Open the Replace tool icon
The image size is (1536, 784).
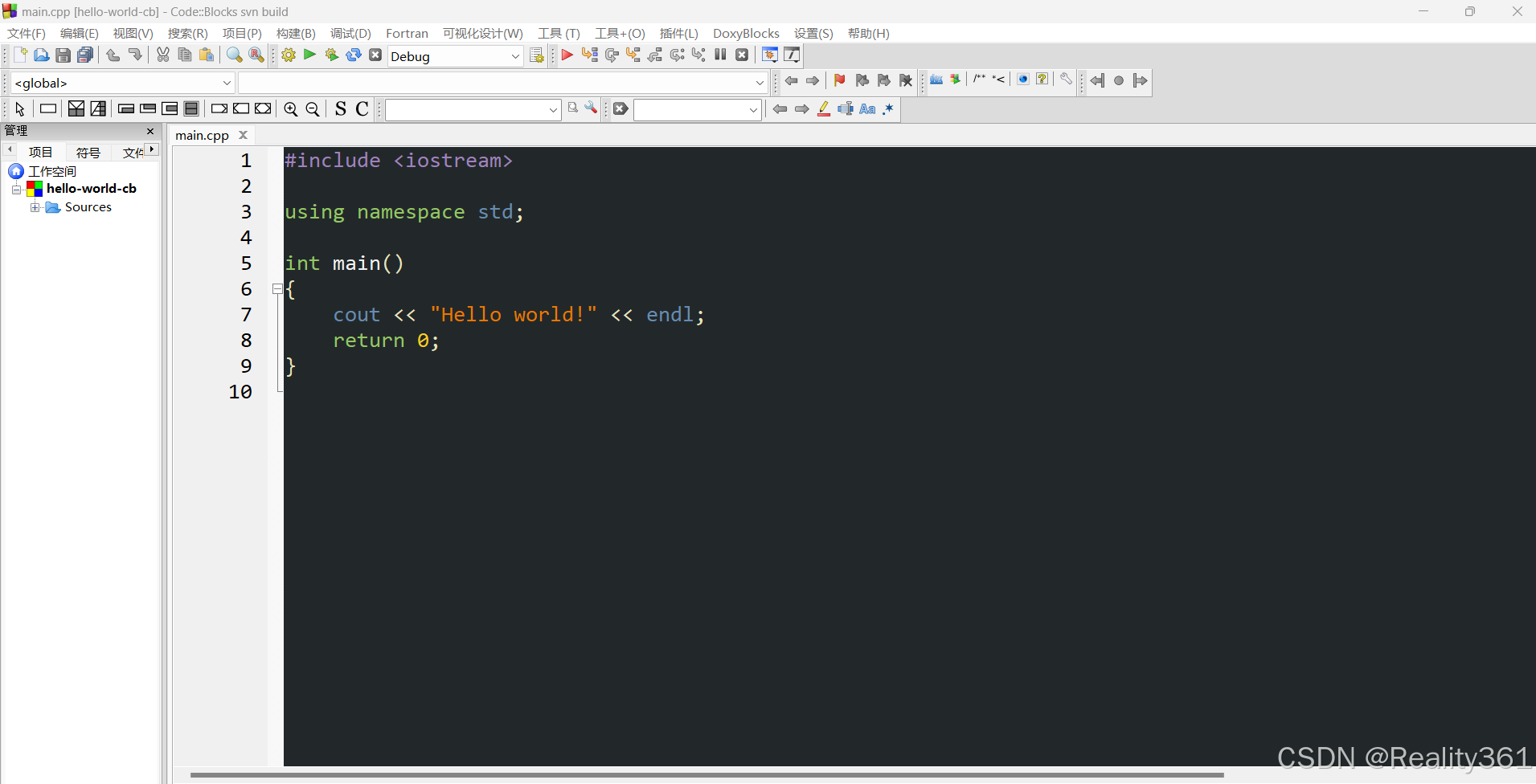(256, 55)
